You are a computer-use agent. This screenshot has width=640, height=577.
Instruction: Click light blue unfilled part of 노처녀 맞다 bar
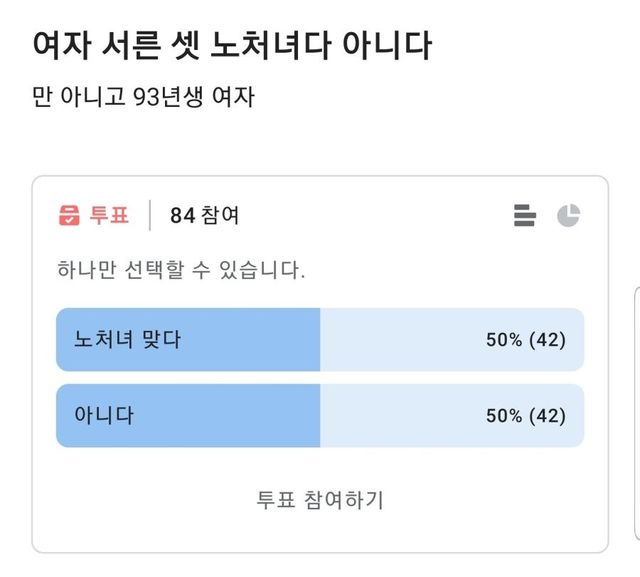(x=400, y=340)
